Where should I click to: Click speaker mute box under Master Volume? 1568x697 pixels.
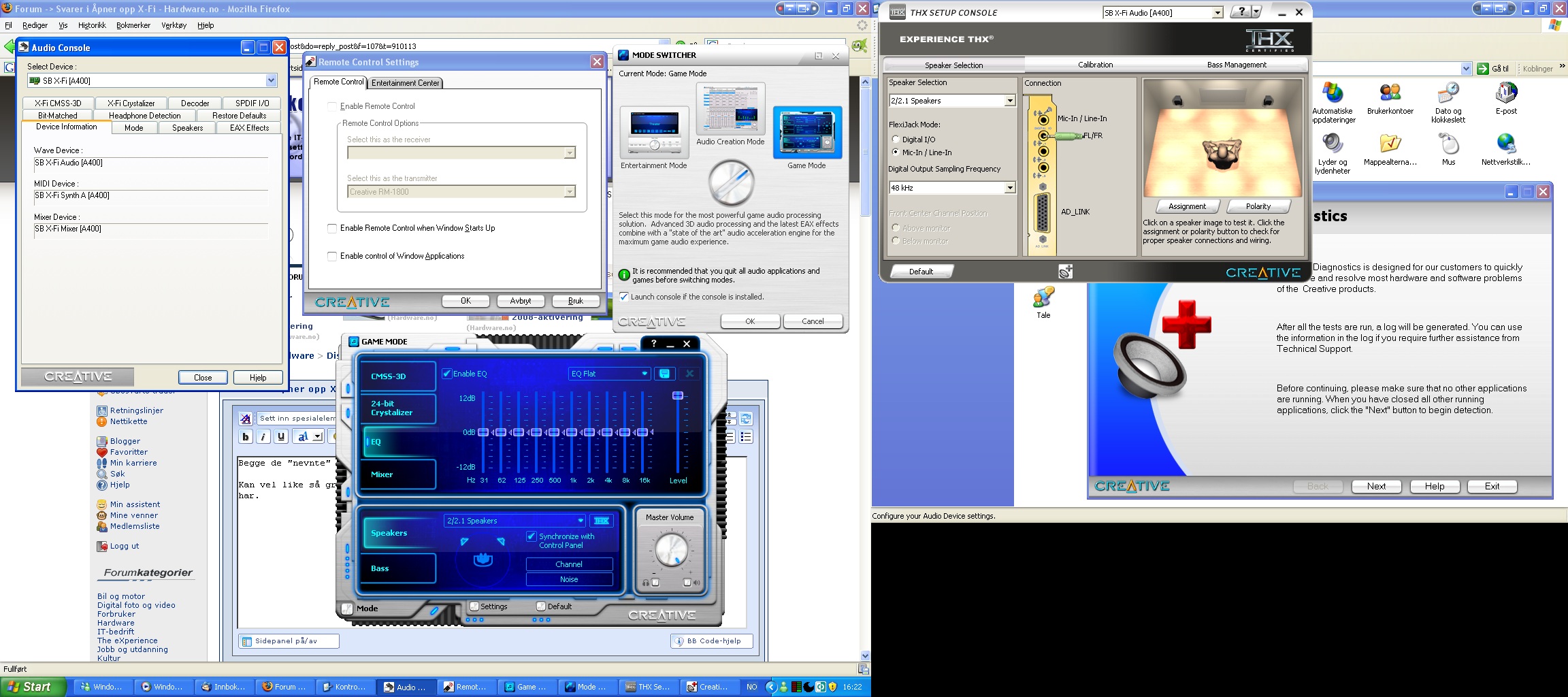[x=687, y=583]
